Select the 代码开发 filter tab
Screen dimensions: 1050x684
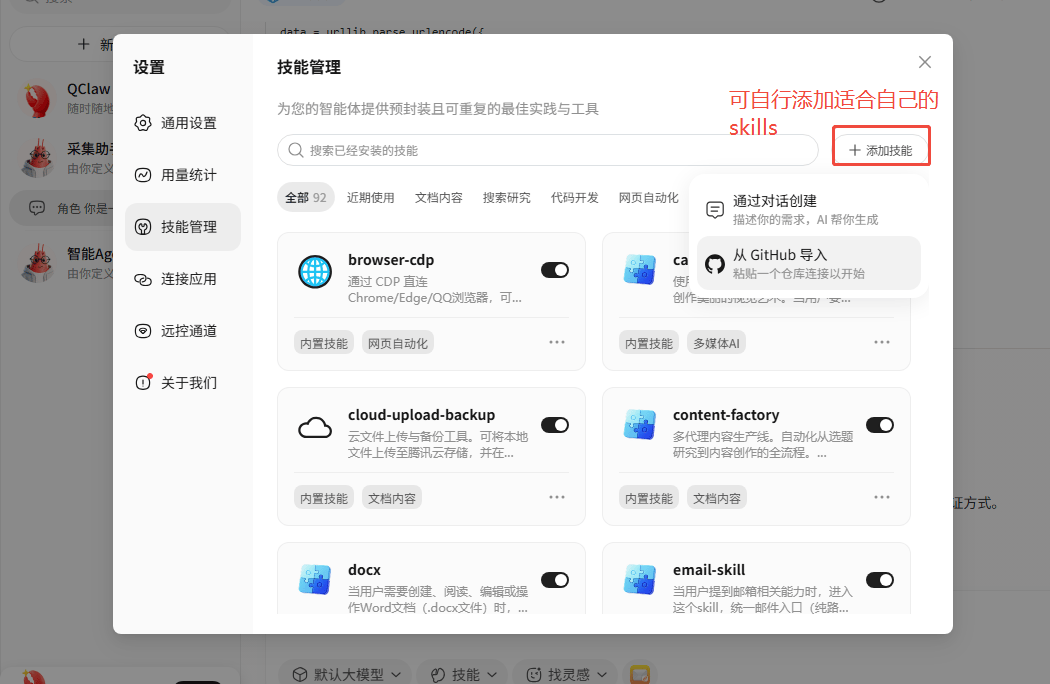pyautogui.click(x=575, y=198)
